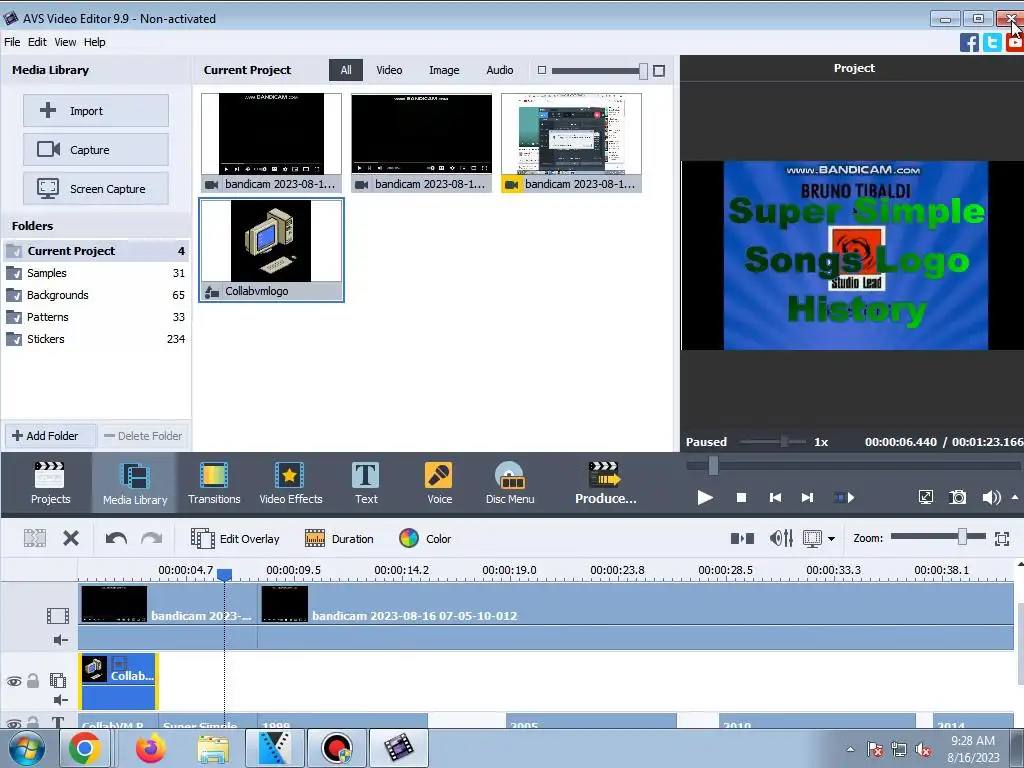Image resolution: width=1024 pixels, height=768 pixels.
Task: Click the Screen Capture button
Action: coord(96,189)
